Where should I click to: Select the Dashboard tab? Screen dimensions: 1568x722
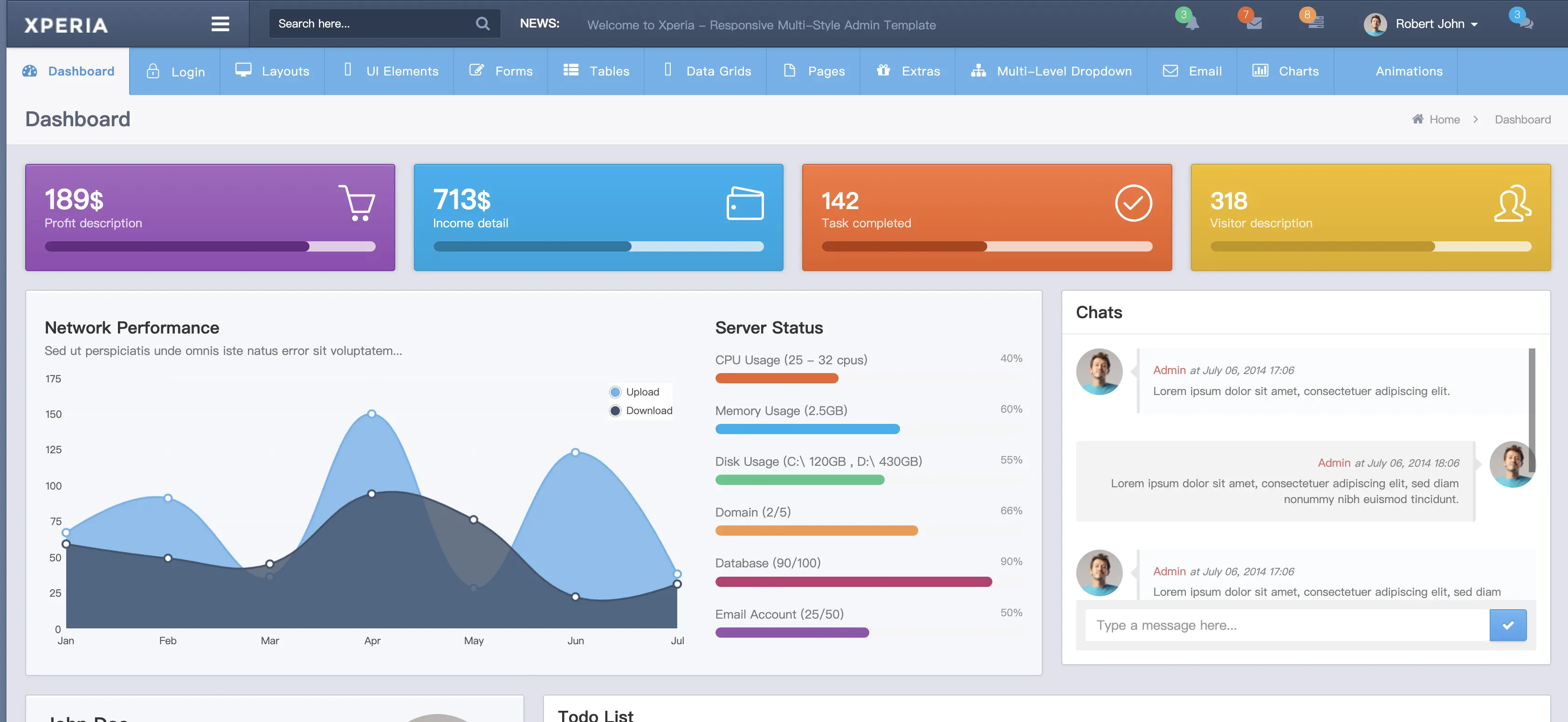[x=68, y=71]
